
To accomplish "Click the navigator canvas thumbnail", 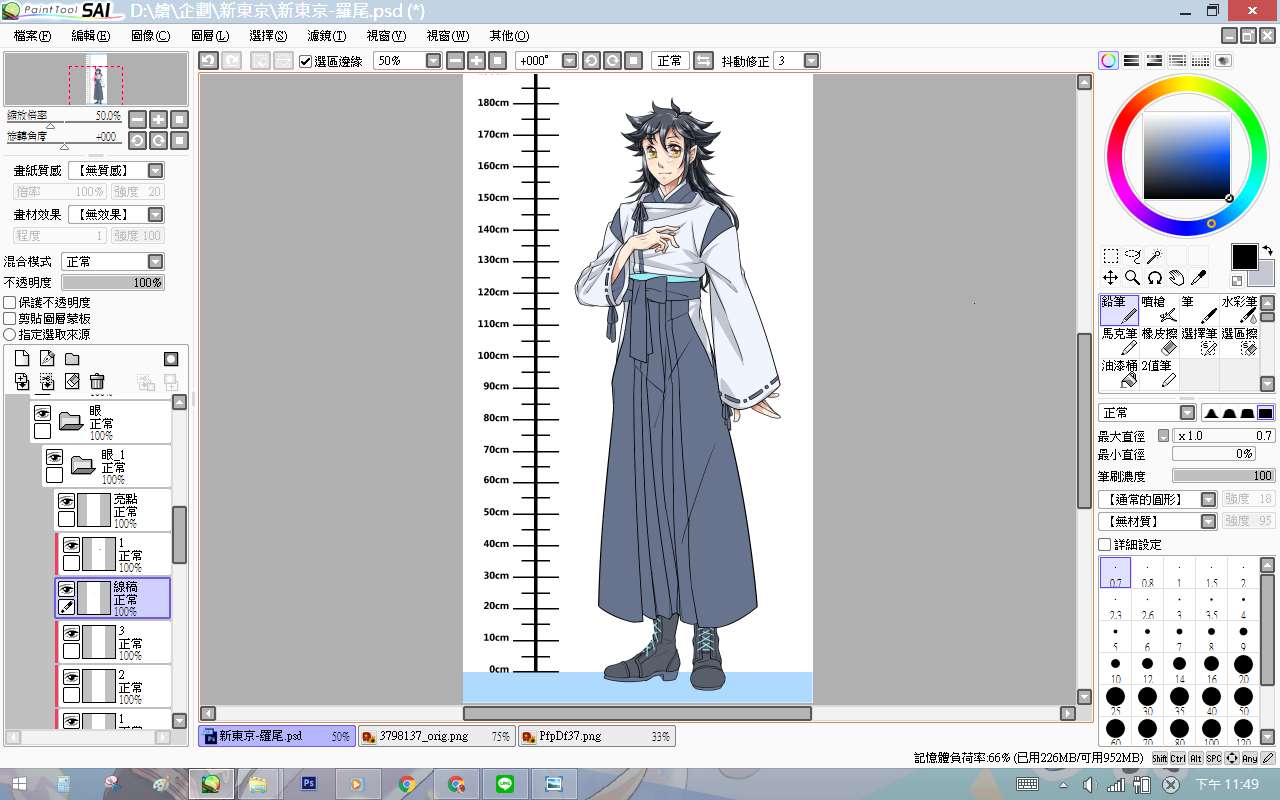I will [x=96, y=79].
